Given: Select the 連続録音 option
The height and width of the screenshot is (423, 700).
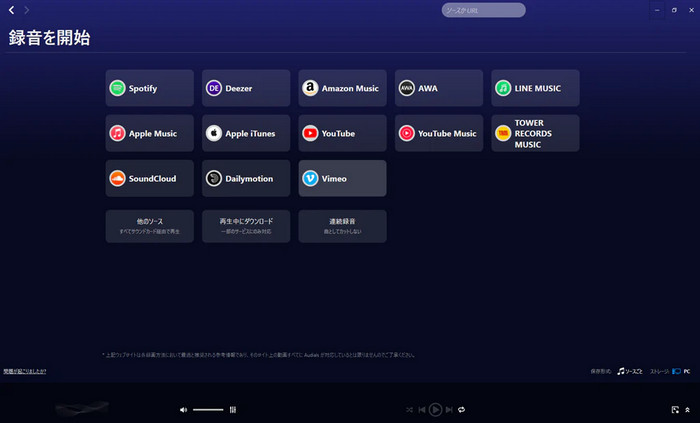Looking at the screenshot, I should (x=342, y=225).
